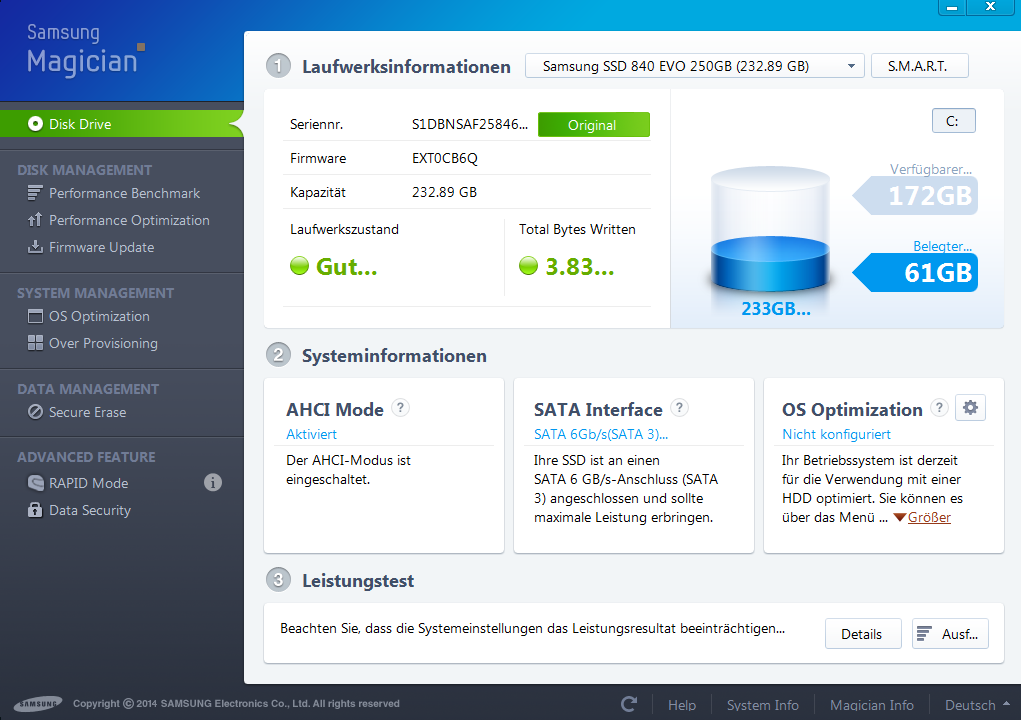Viewport: 1021px width, 720px height.
Task: Open OS Optimization gear settings
Action: point(970,408)
